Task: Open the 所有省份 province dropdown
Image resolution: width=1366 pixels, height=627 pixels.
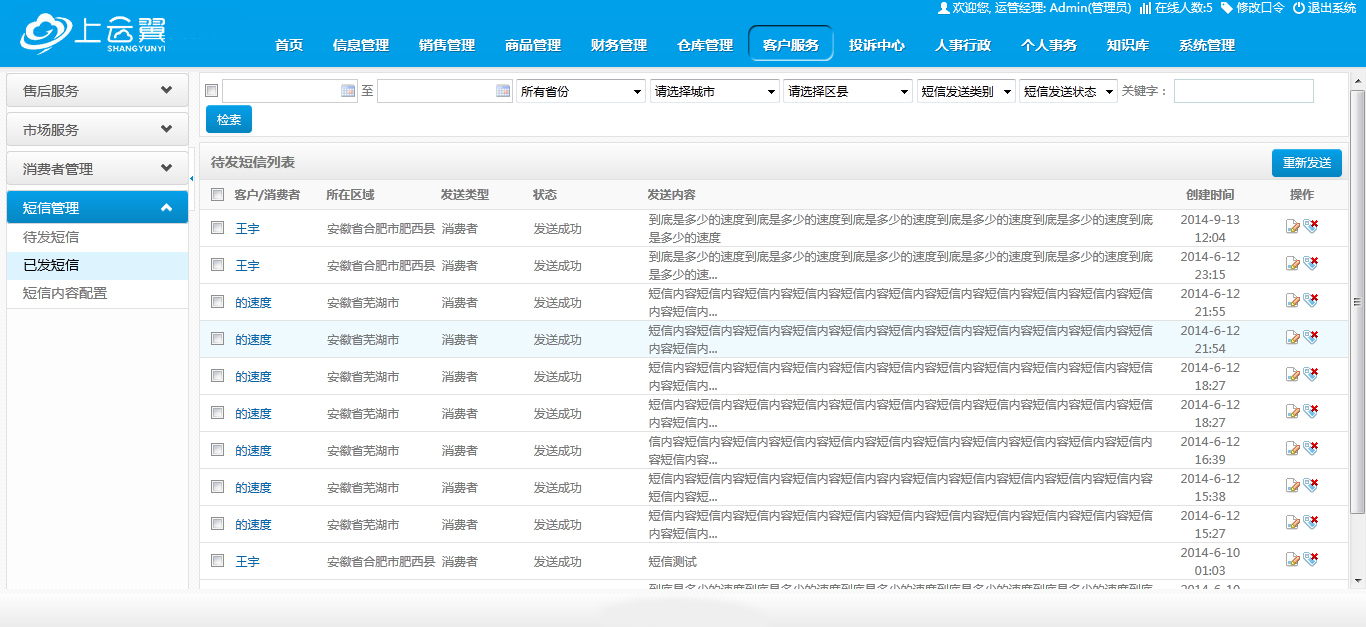Action: click(581, 91)
